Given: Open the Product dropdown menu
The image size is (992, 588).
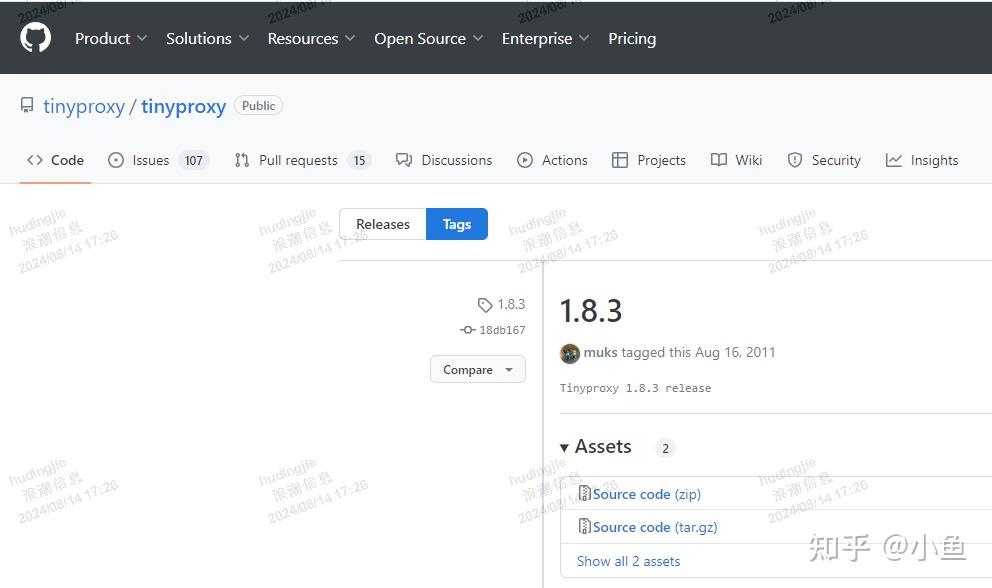Looking at the screenshot, I should click(x=109, y=38).
